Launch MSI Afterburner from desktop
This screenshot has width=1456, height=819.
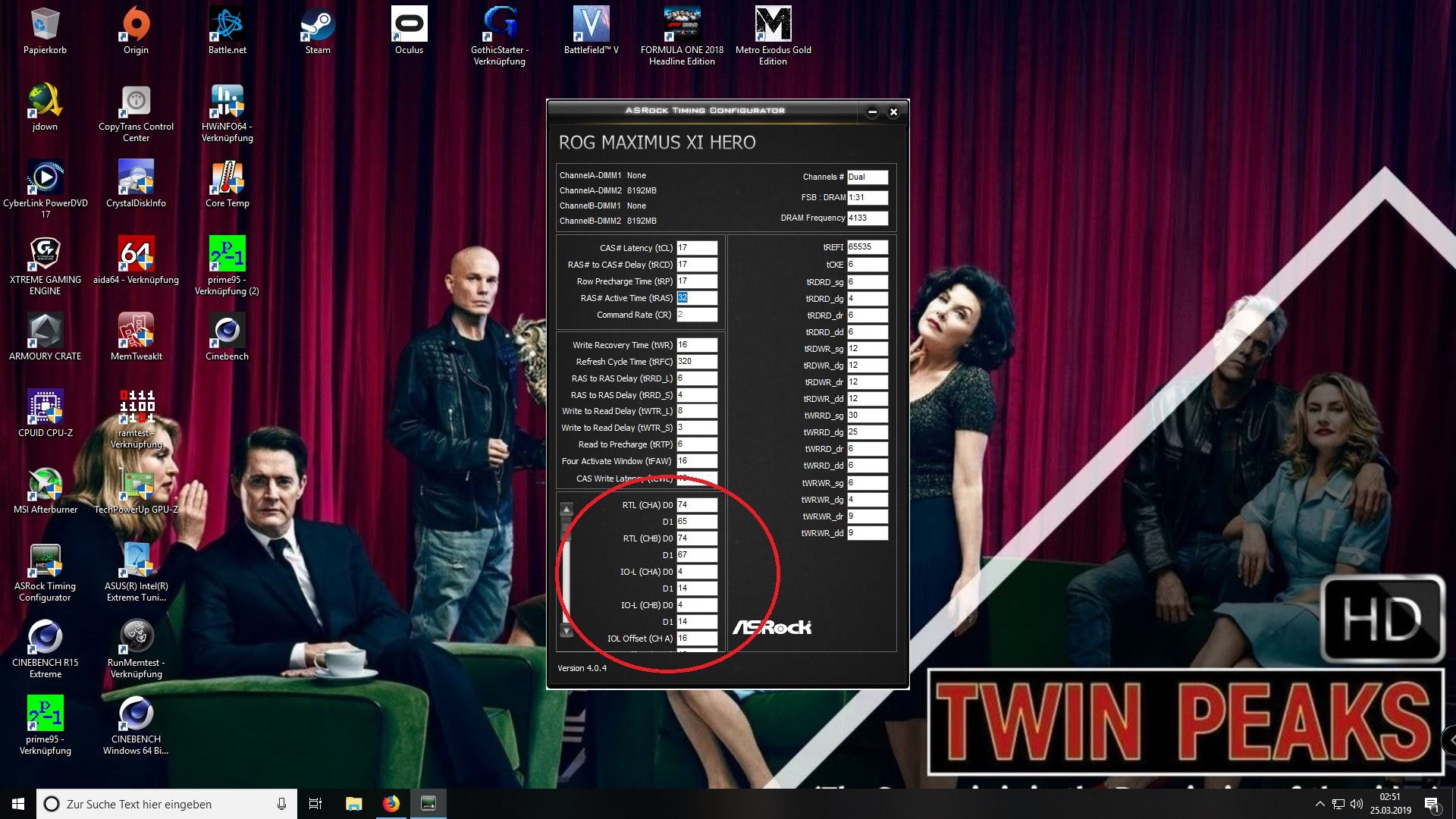(45, 491)
